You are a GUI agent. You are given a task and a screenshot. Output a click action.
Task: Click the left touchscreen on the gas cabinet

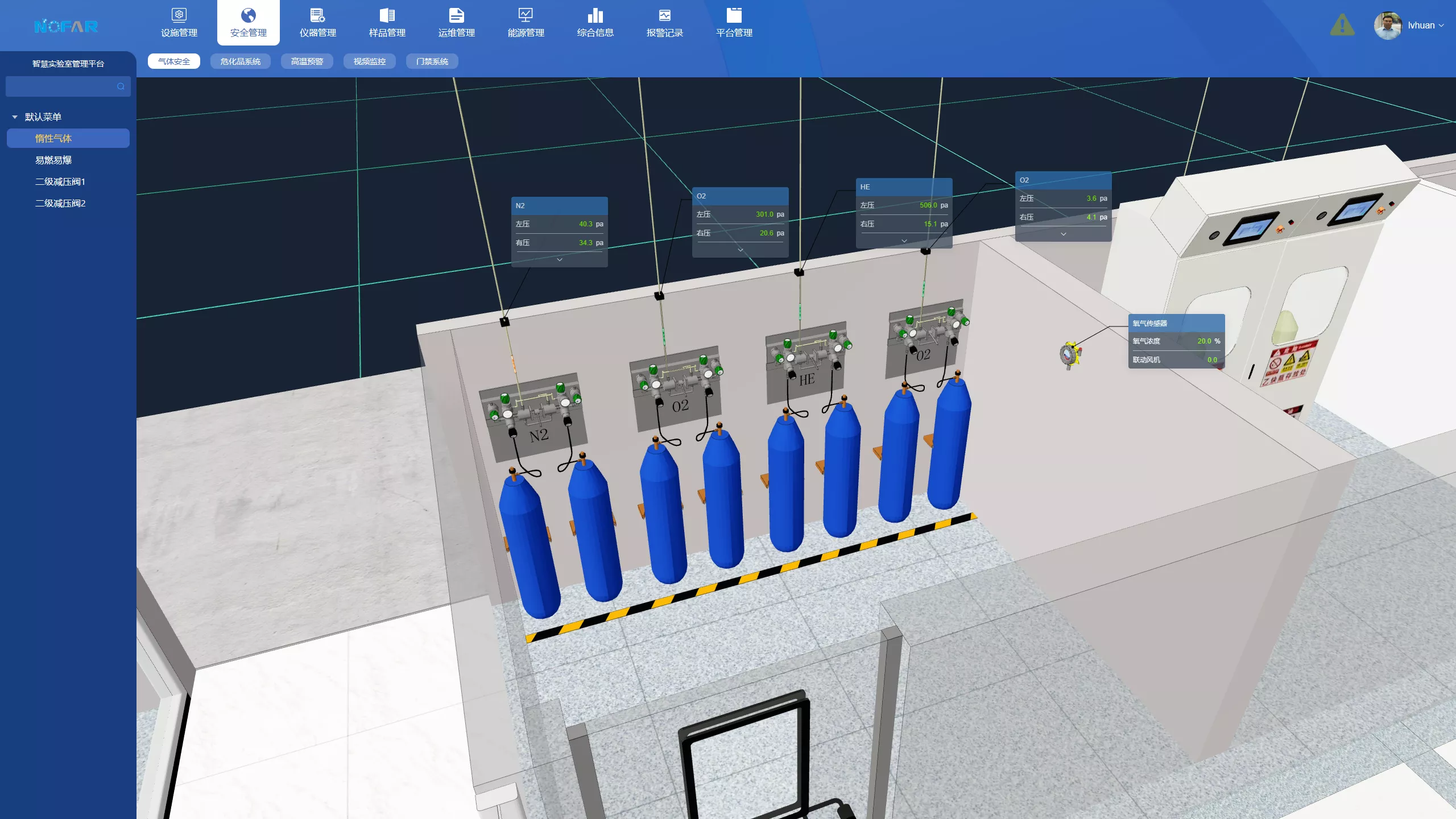[1250, 229]
